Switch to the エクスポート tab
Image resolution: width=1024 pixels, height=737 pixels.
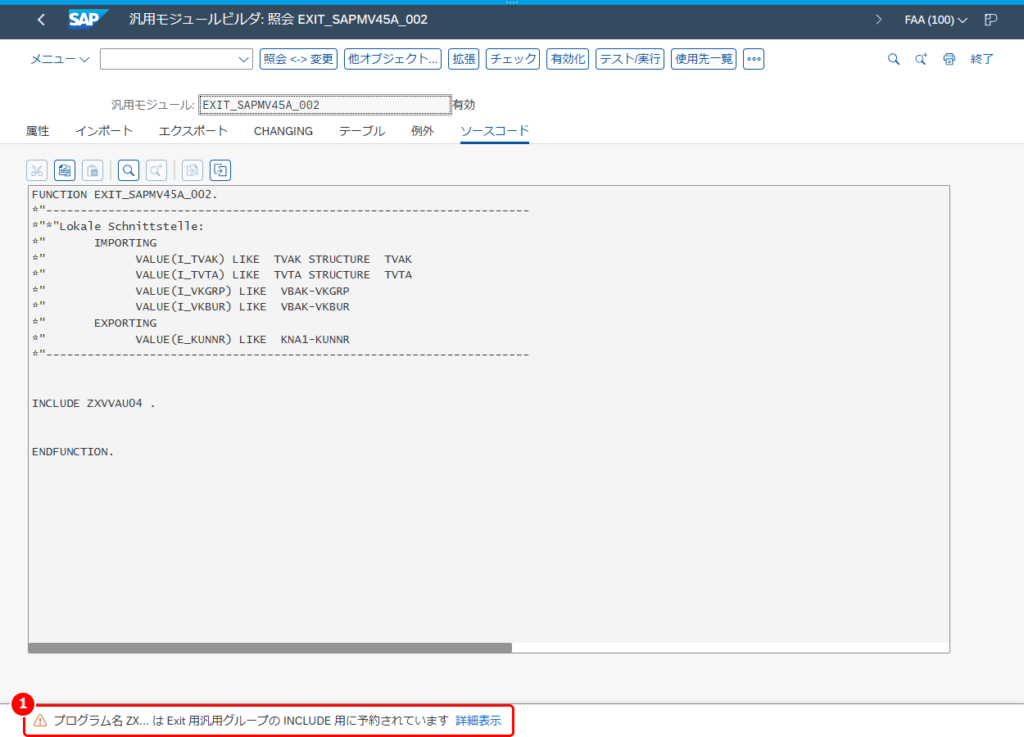coord(193,131)
